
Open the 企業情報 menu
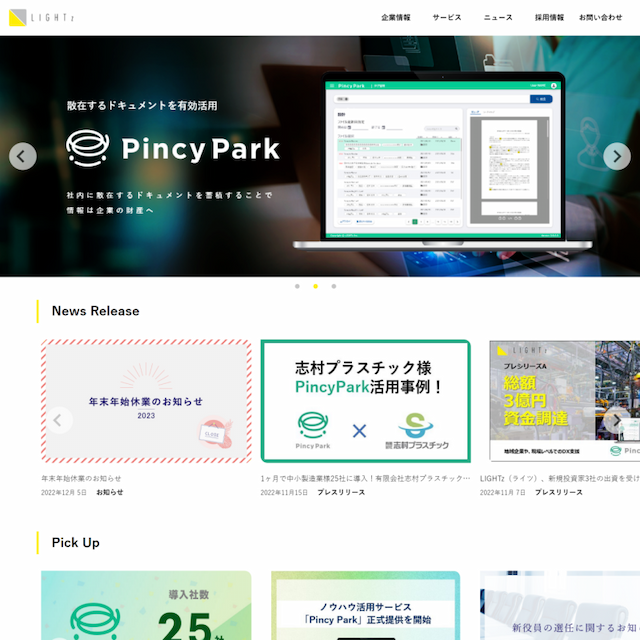tap(396, 18)
